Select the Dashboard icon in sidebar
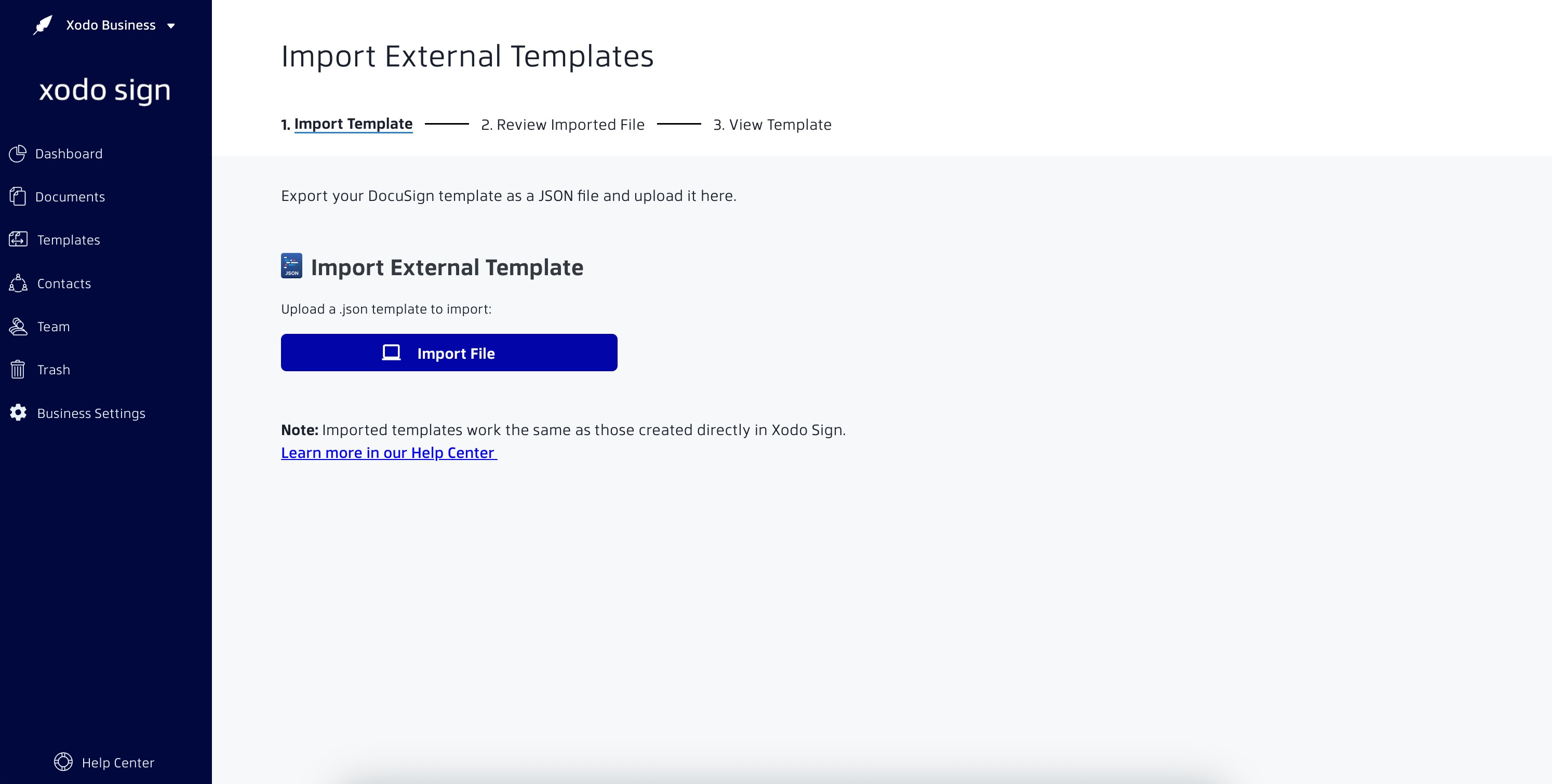 18,154
